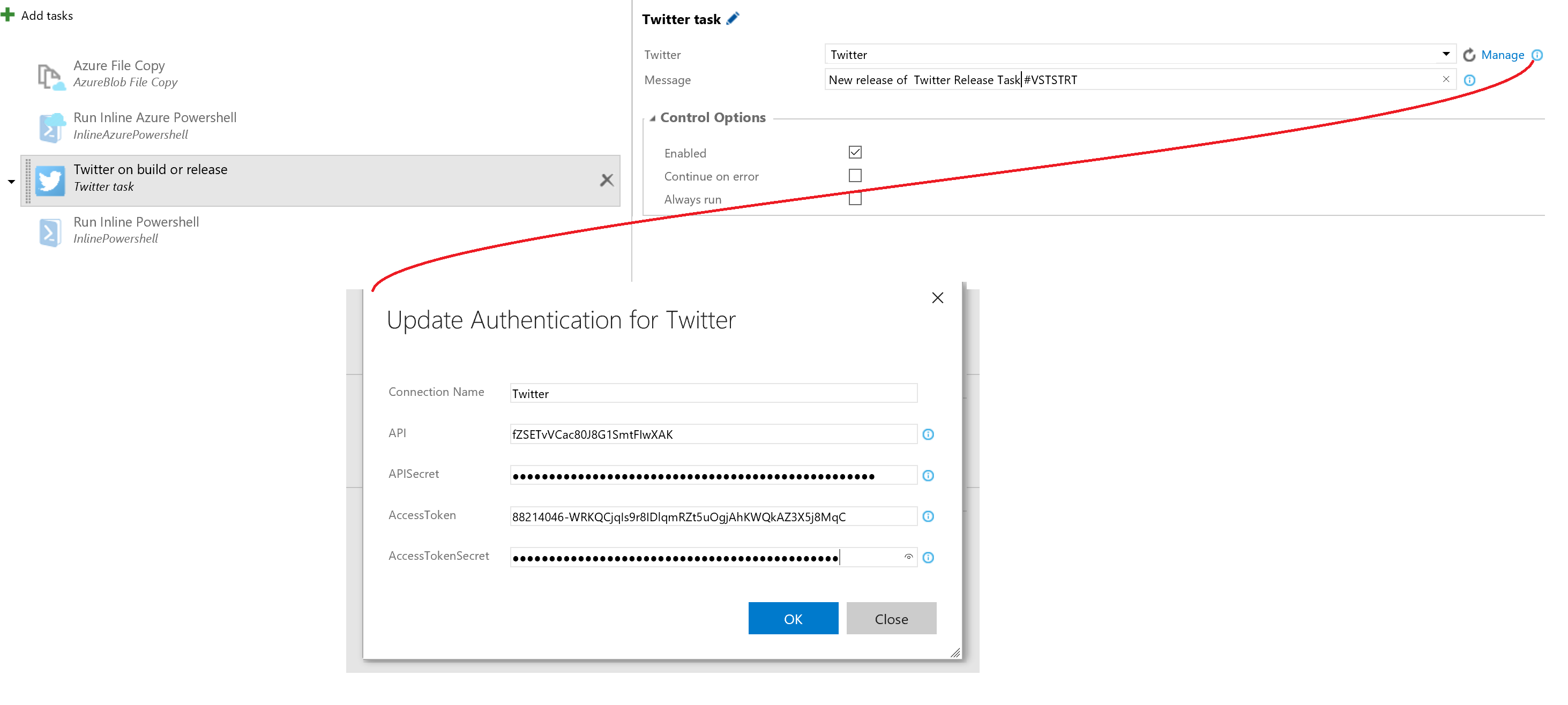This screenshot has height=705, width=1568.
Task: Collapse the Control Options section
Action: pos(653,118)
